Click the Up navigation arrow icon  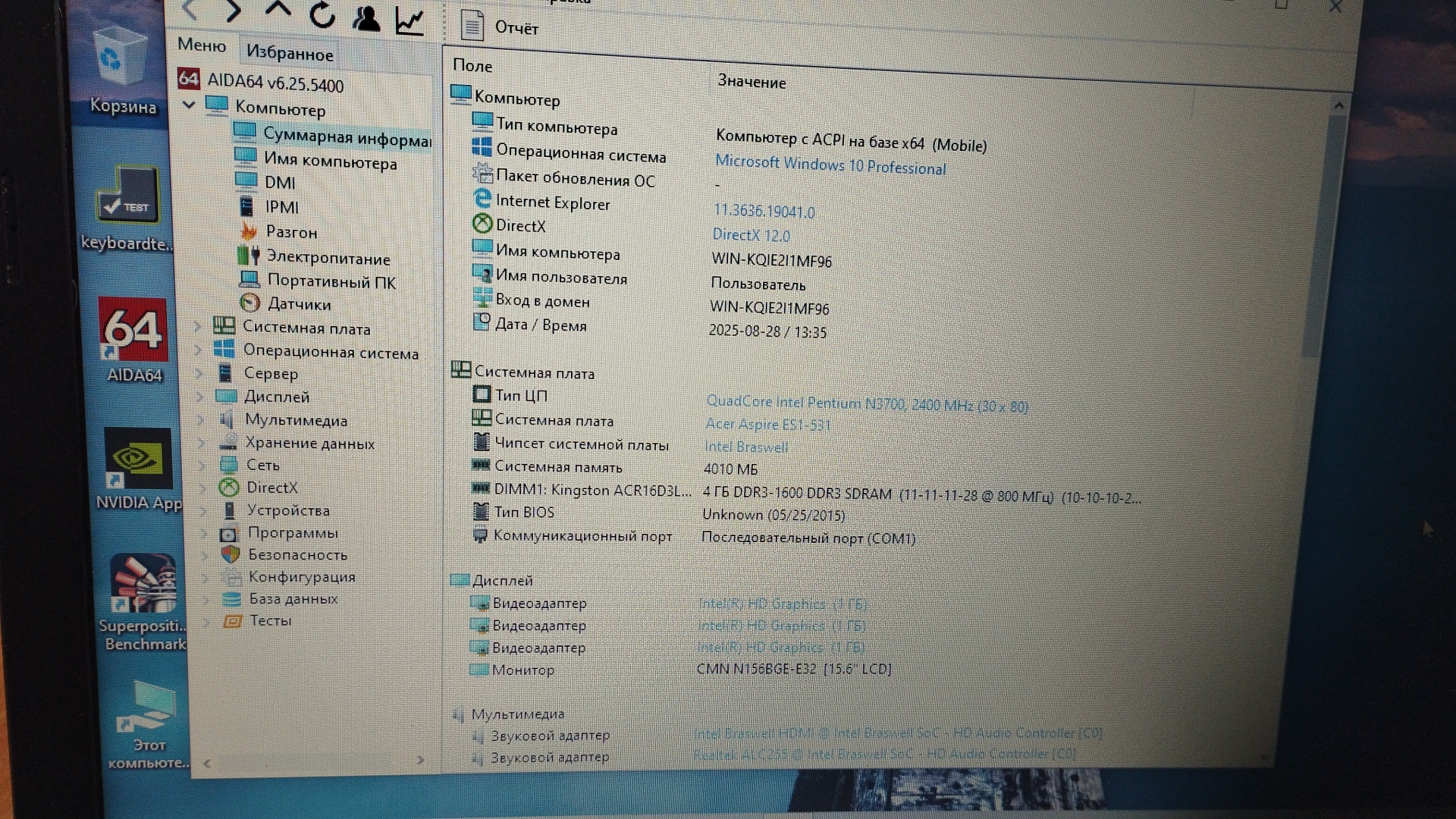(278, 11)
